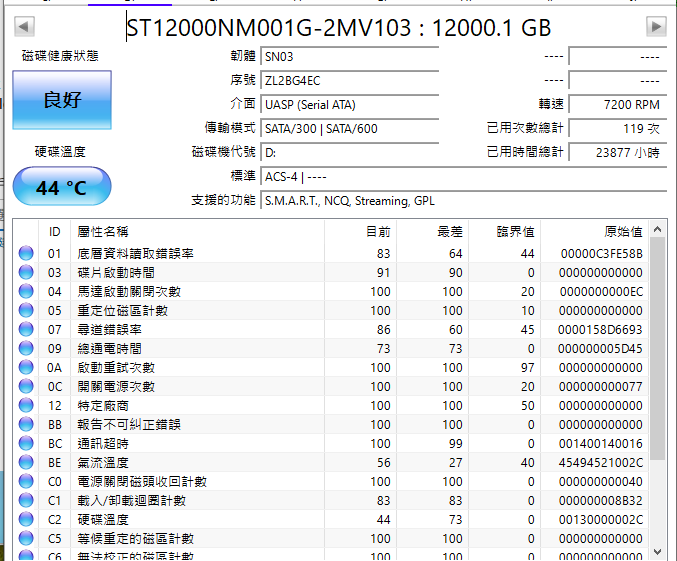The height and width of the screenshot is (561, 677).
Task: Go to next disk with right arrow
Action: 656,27
